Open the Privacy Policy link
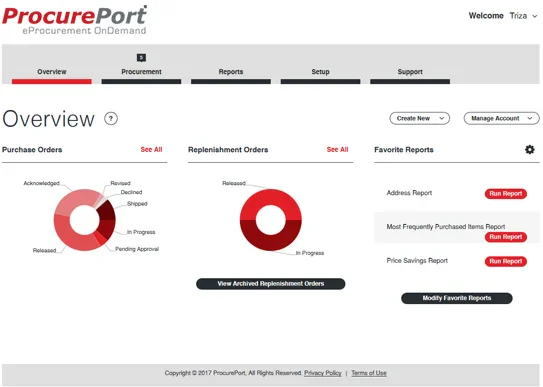Image resolution: width=543 pixels, height=387 pixels. (x=323, y=373)
